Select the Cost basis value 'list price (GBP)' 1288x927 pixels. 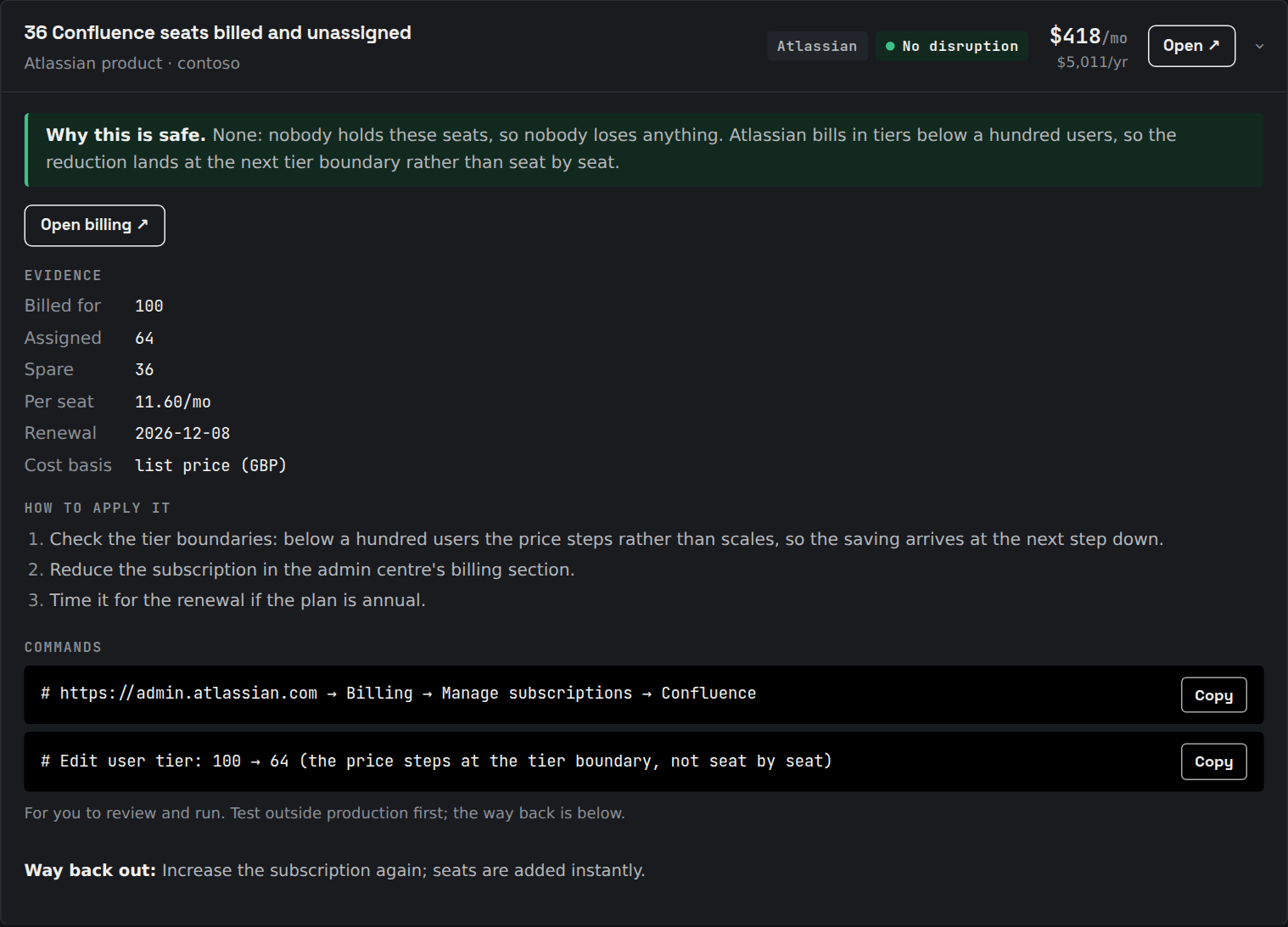point(211,466)
